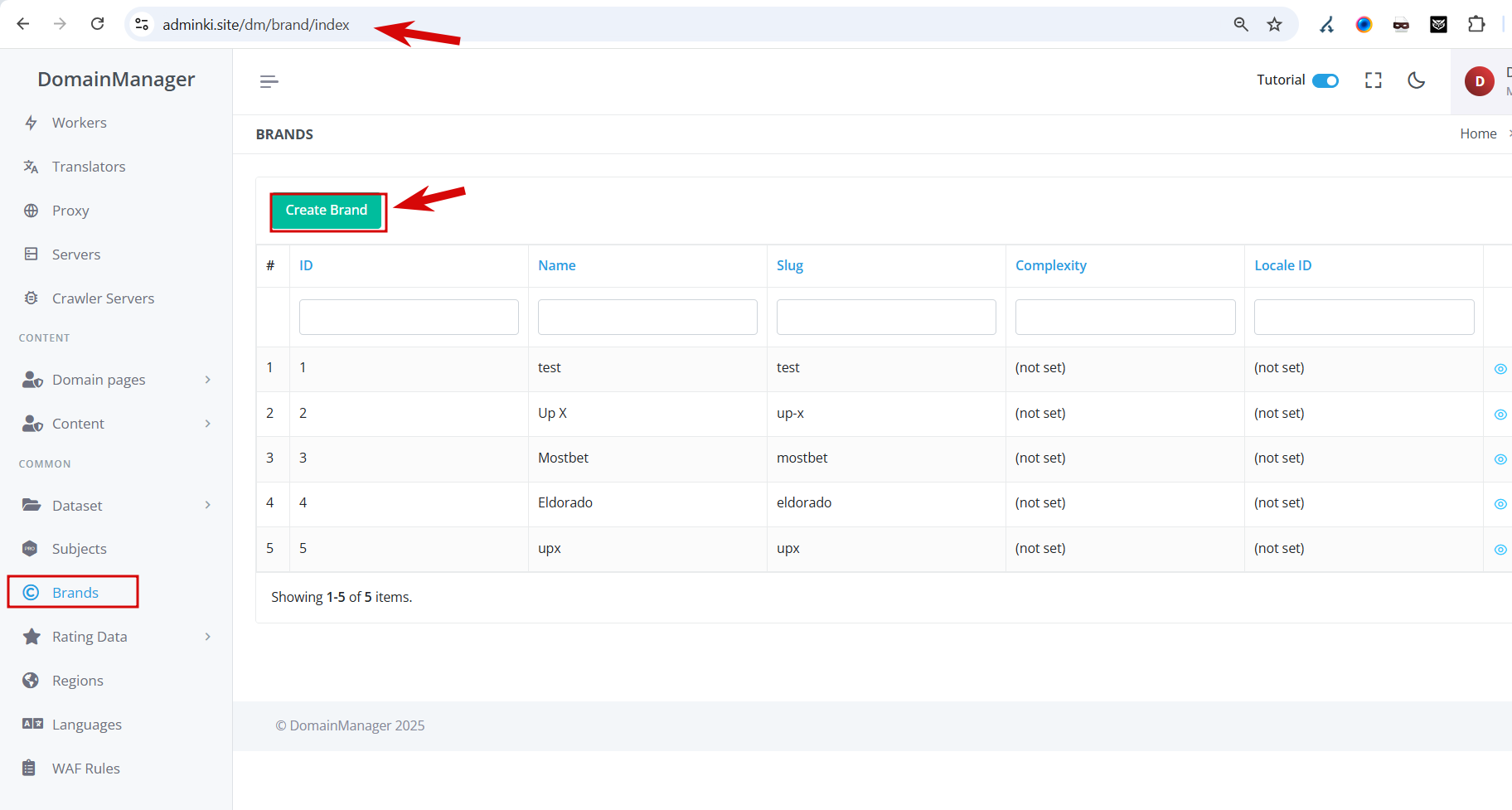Click the Proxy globe icon

coord(31,211)
